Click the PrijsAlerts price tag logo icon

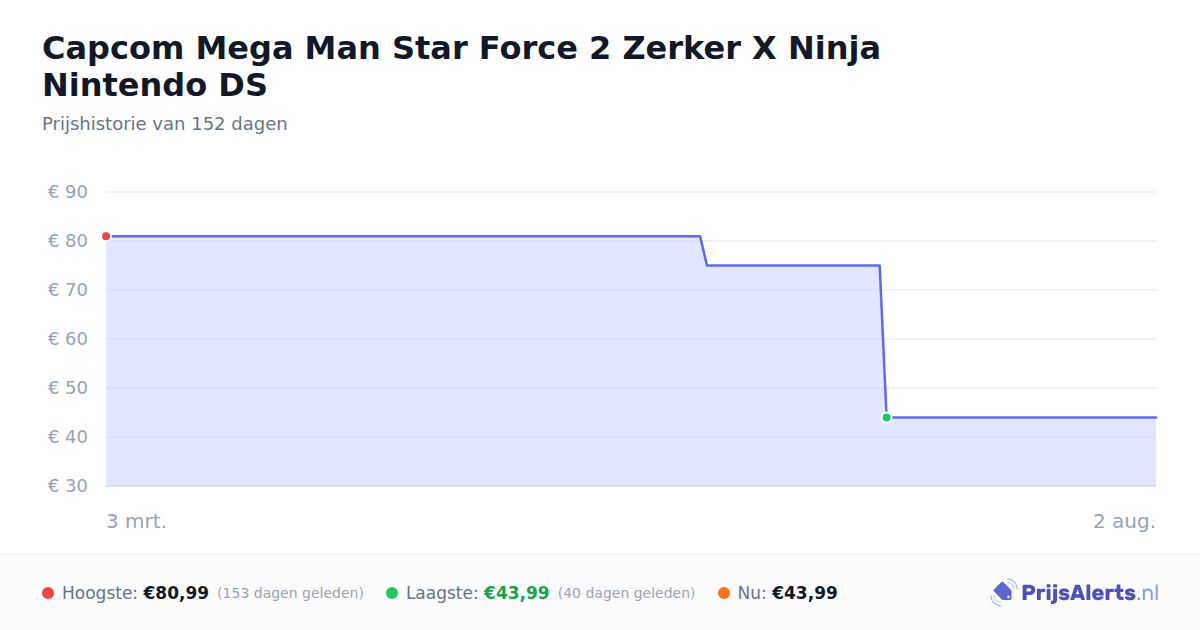coord(1003,593)
